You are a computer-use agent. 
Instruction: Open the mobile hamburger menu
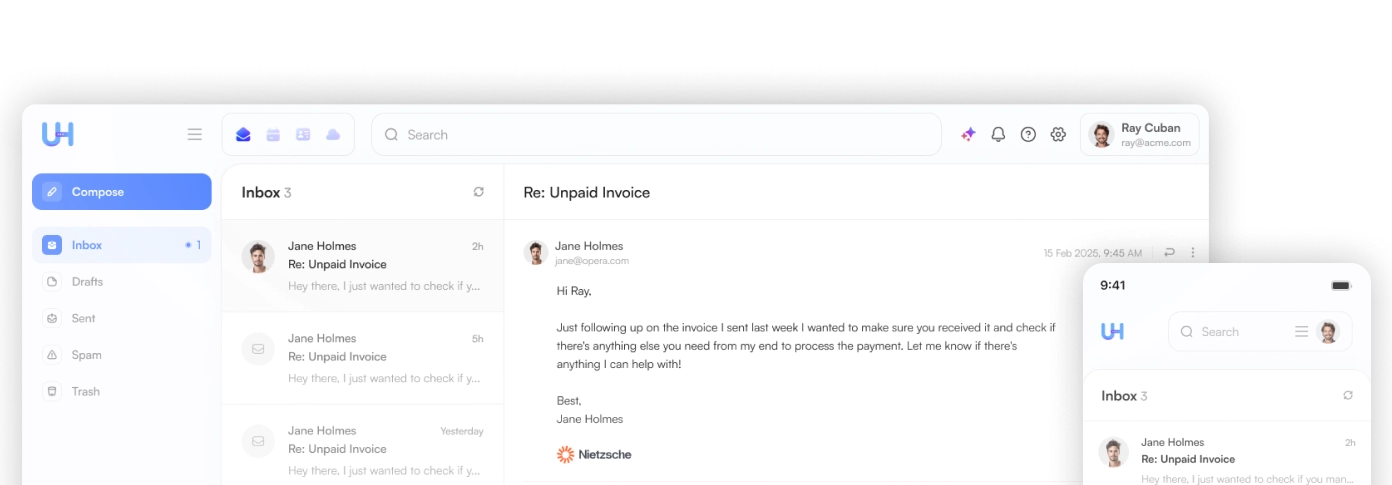(x=1301, y=331)
